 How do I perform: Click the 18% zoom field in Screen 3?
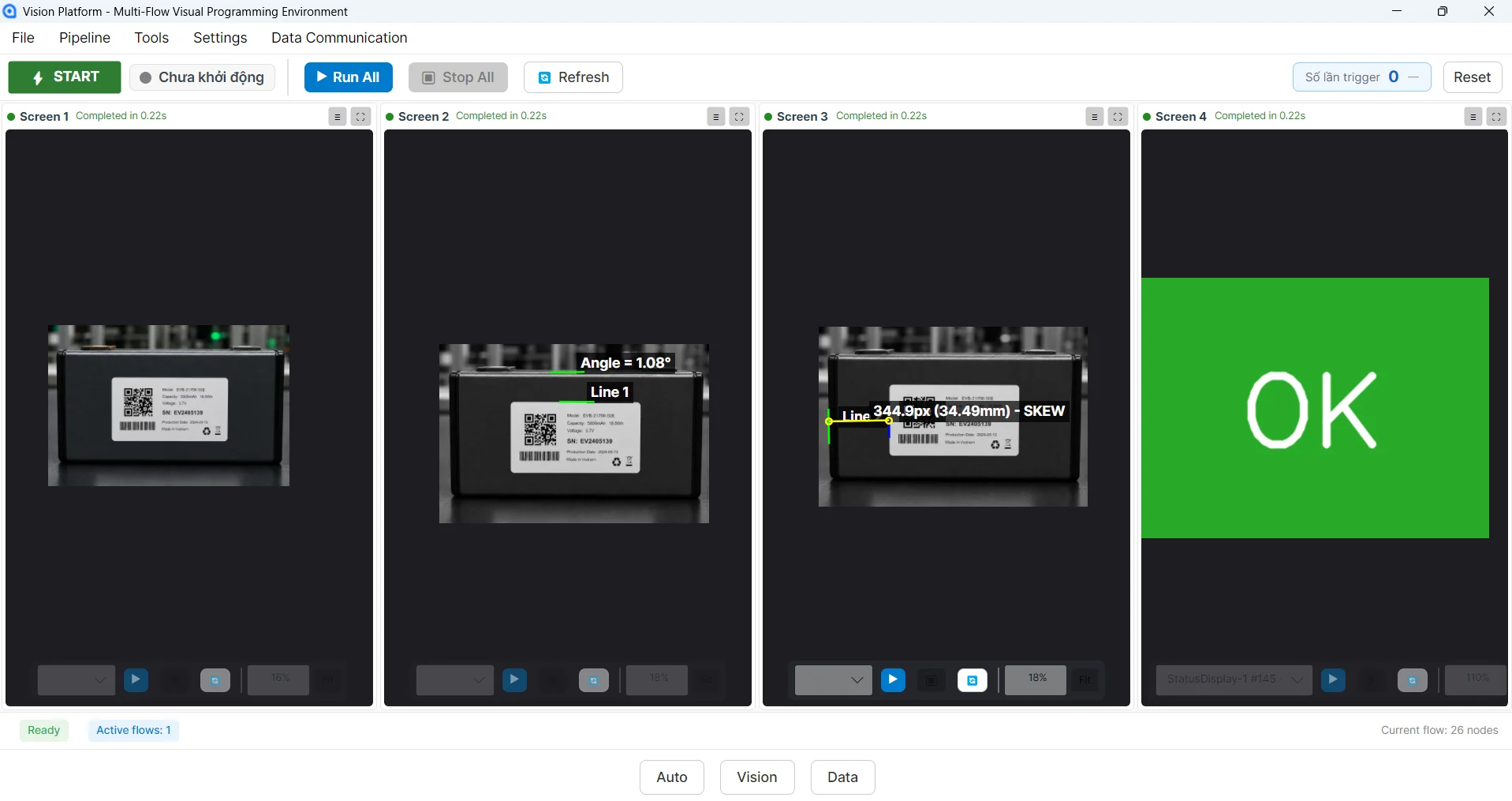coord(1036,679)
